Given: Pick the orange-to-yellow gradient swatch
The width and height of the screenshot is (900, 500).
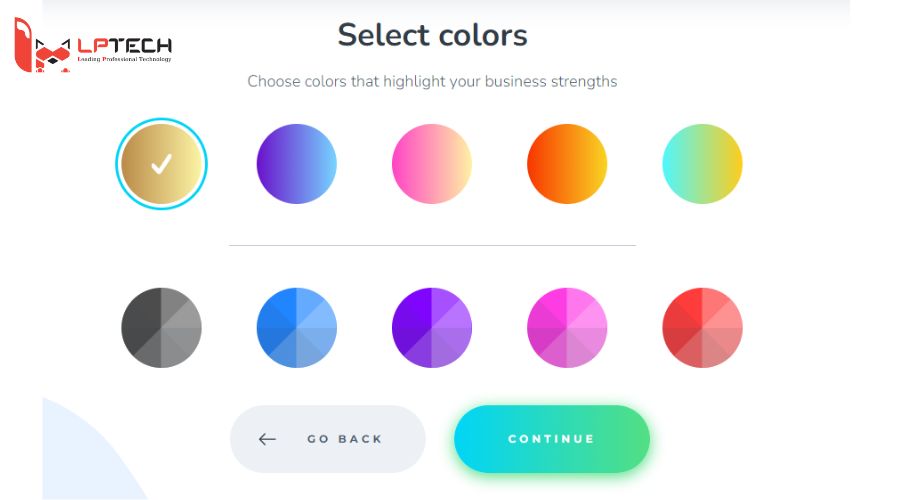Looking at the screenshot, I should [x=567, y=164].
